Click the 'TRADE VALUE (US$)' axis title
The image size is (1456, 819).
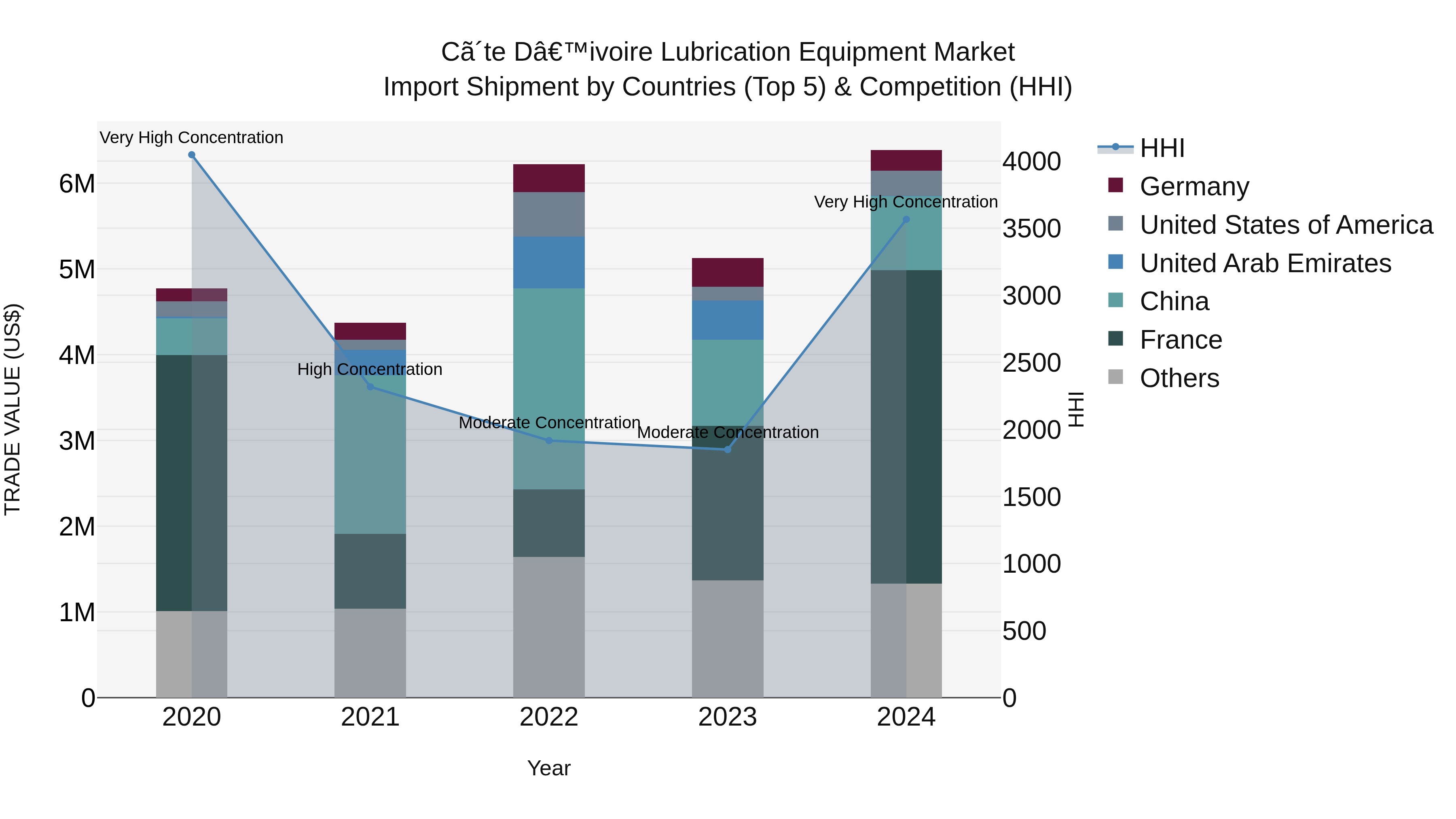click(13, 409)
